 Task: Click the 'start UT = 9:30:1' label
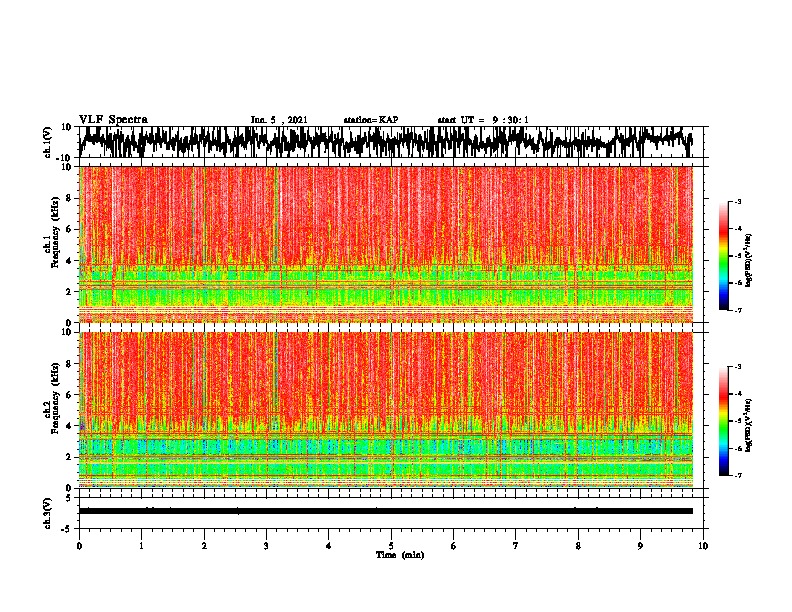tap(483, 120)
